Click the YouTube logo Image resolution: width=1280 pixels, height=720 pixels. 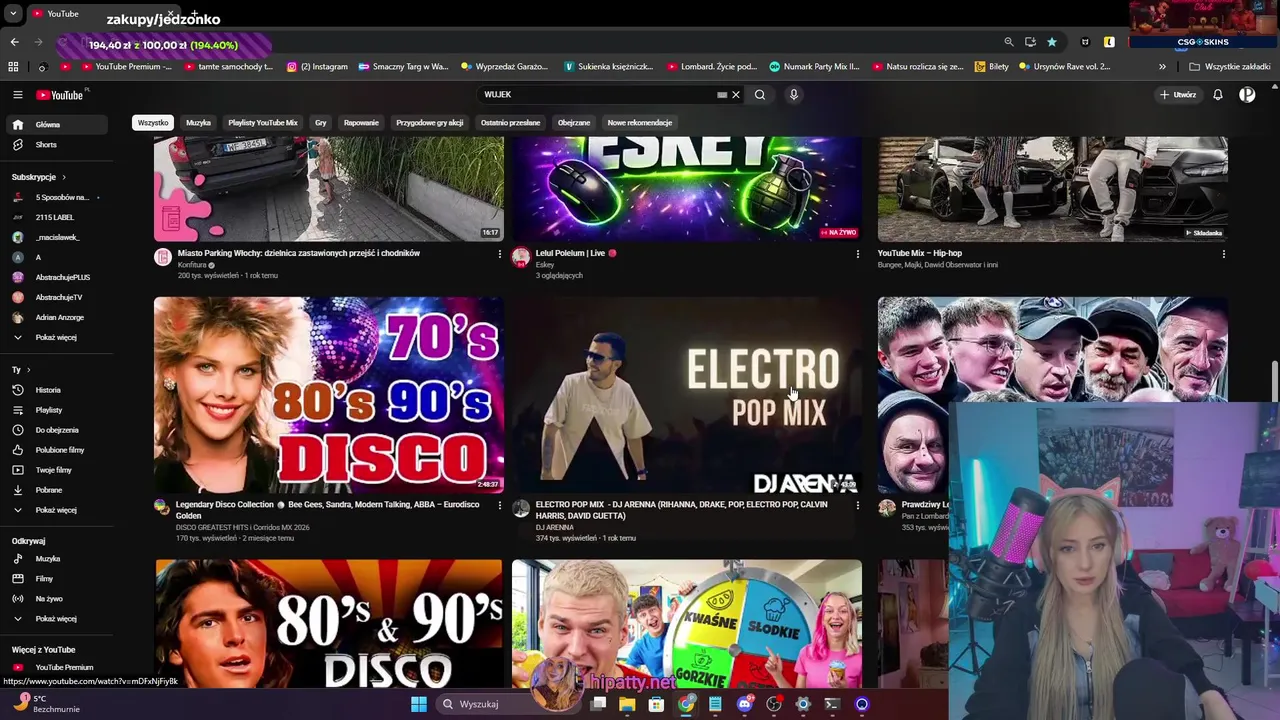pyautogui.click(x=60, y=95)
